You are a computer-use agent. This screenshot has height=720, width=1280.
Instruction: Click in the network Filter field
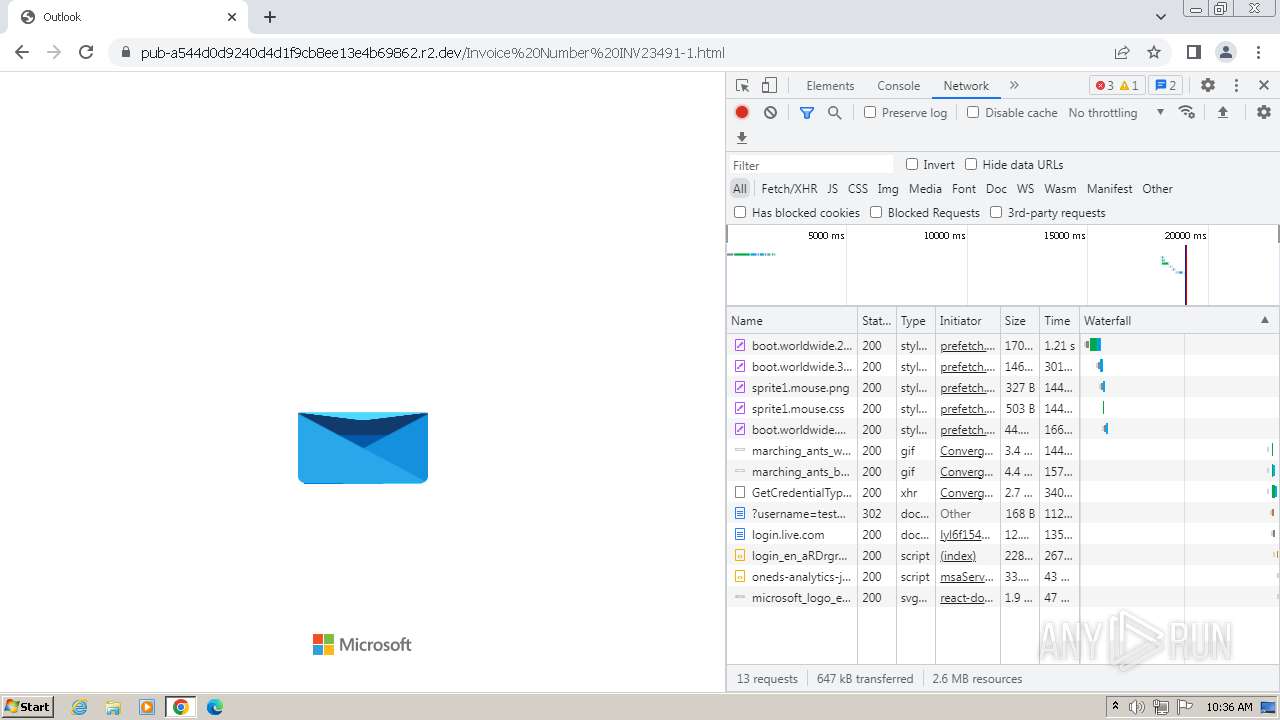811,165
